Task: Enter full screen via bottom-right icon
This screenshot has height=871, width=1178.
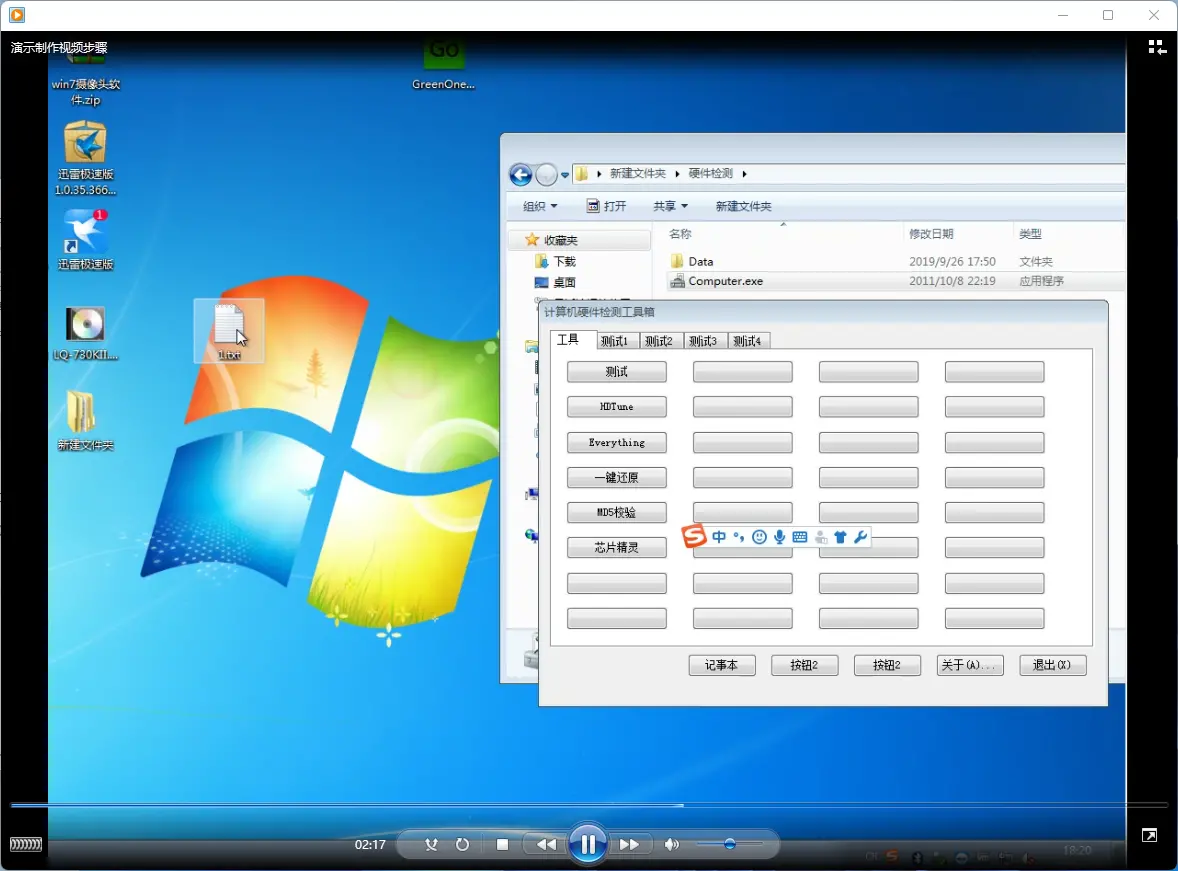Action: click(x=1149, y=836)
